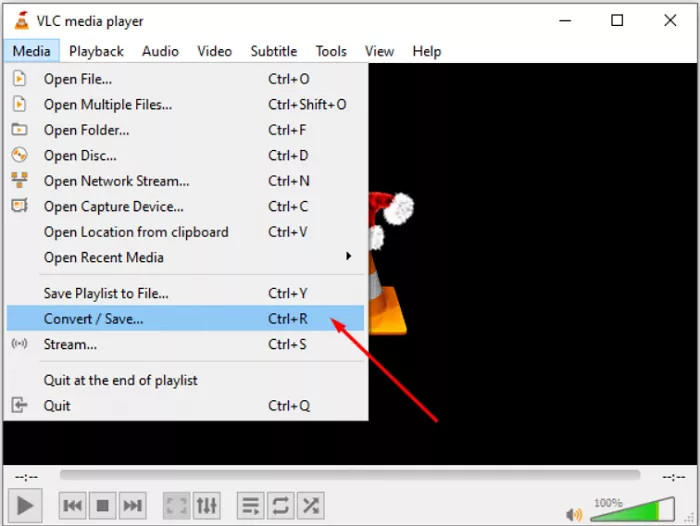Screen dimensions: 700x526
Task: Mute audio with the speaker icon
Action: pyautogui.click(x=574, y=514)
